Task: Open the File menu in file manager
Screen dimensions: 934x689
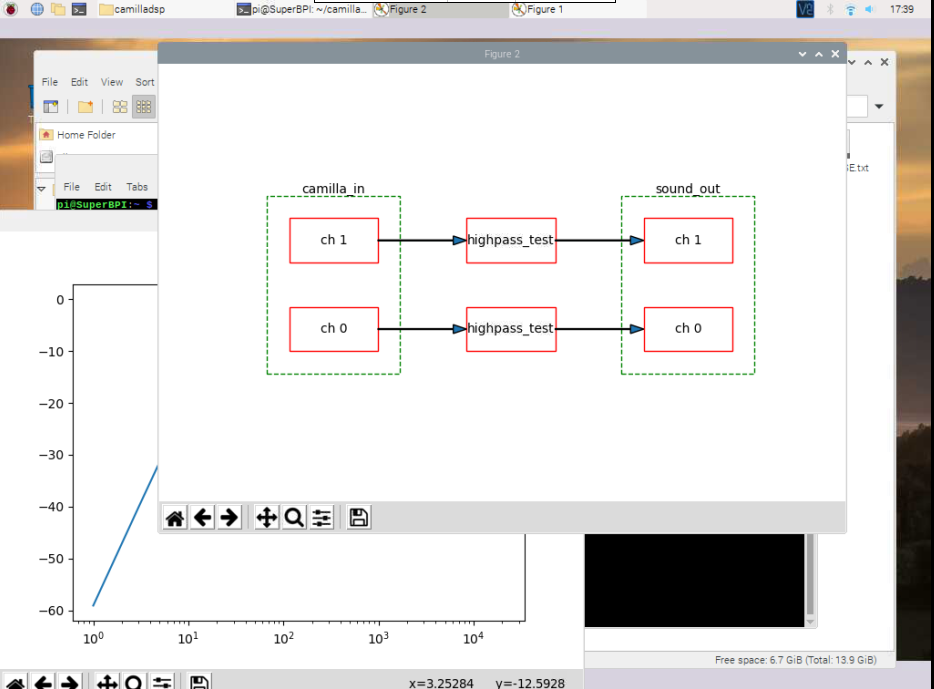Action: [49, 82]
